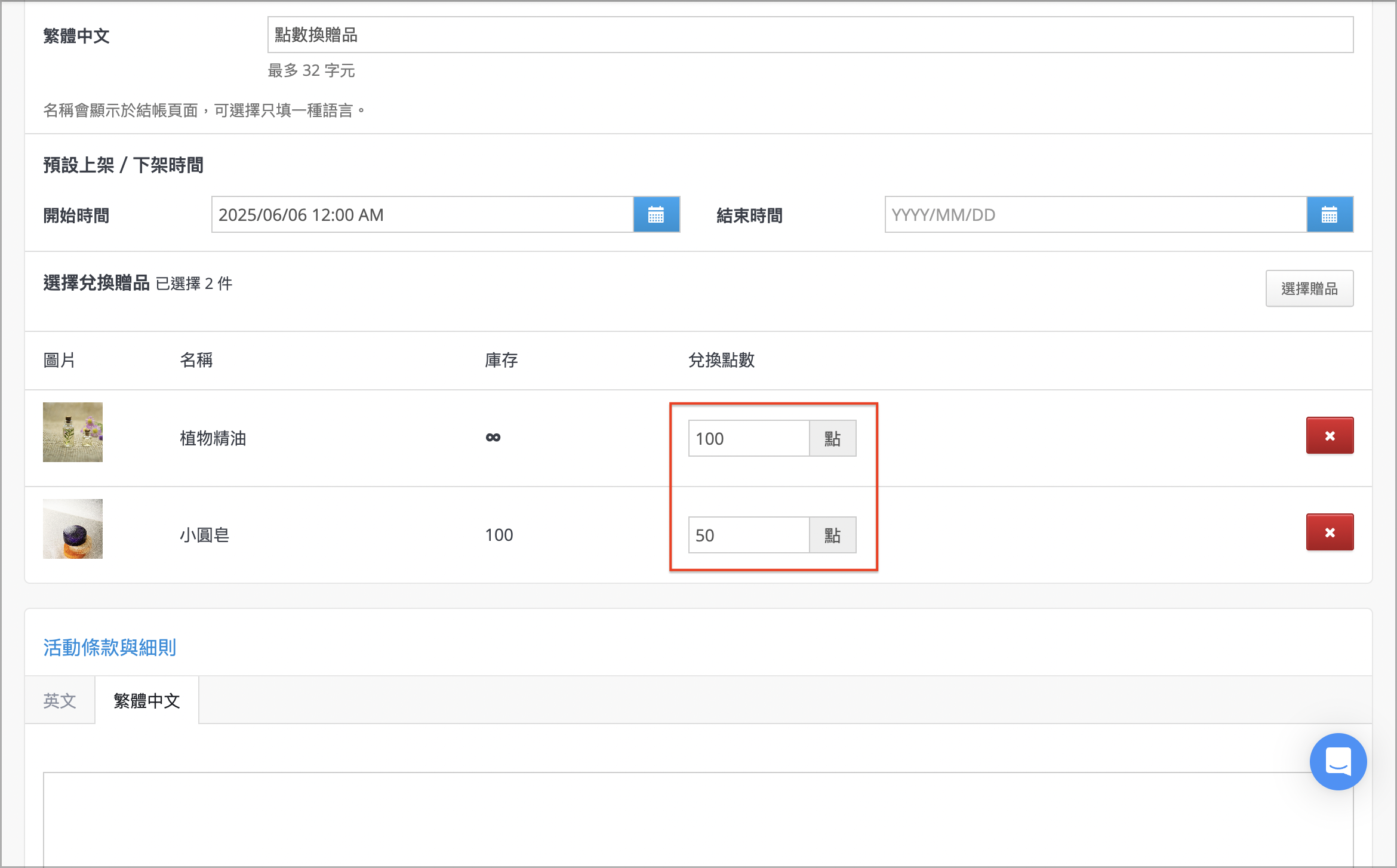Click the stock value 100 for 小圓皂
Viewport: 1397px width, 868px height.
pyautogui.click(x=499, y=535)
